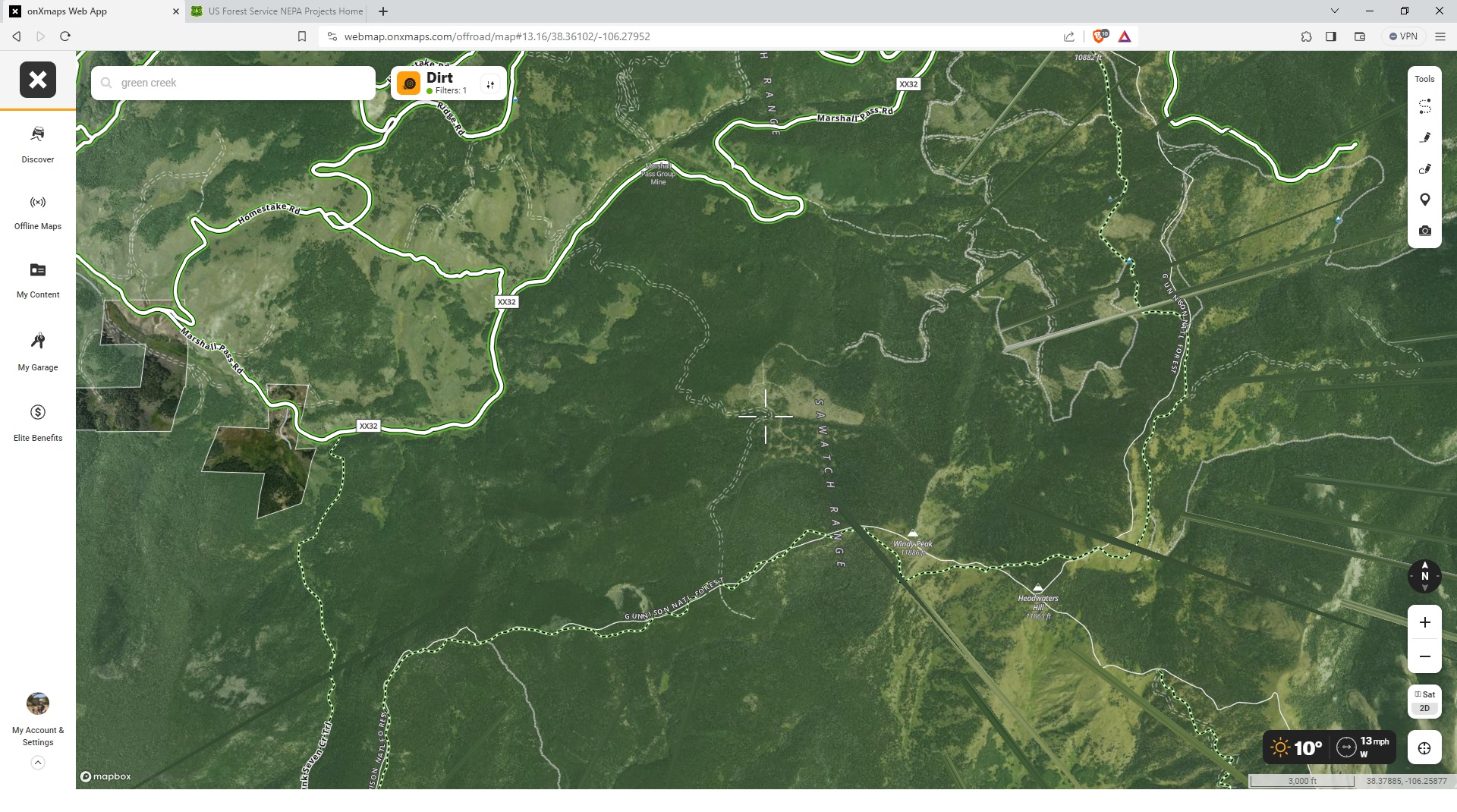Open My Garage

click(x=38, y=351)
